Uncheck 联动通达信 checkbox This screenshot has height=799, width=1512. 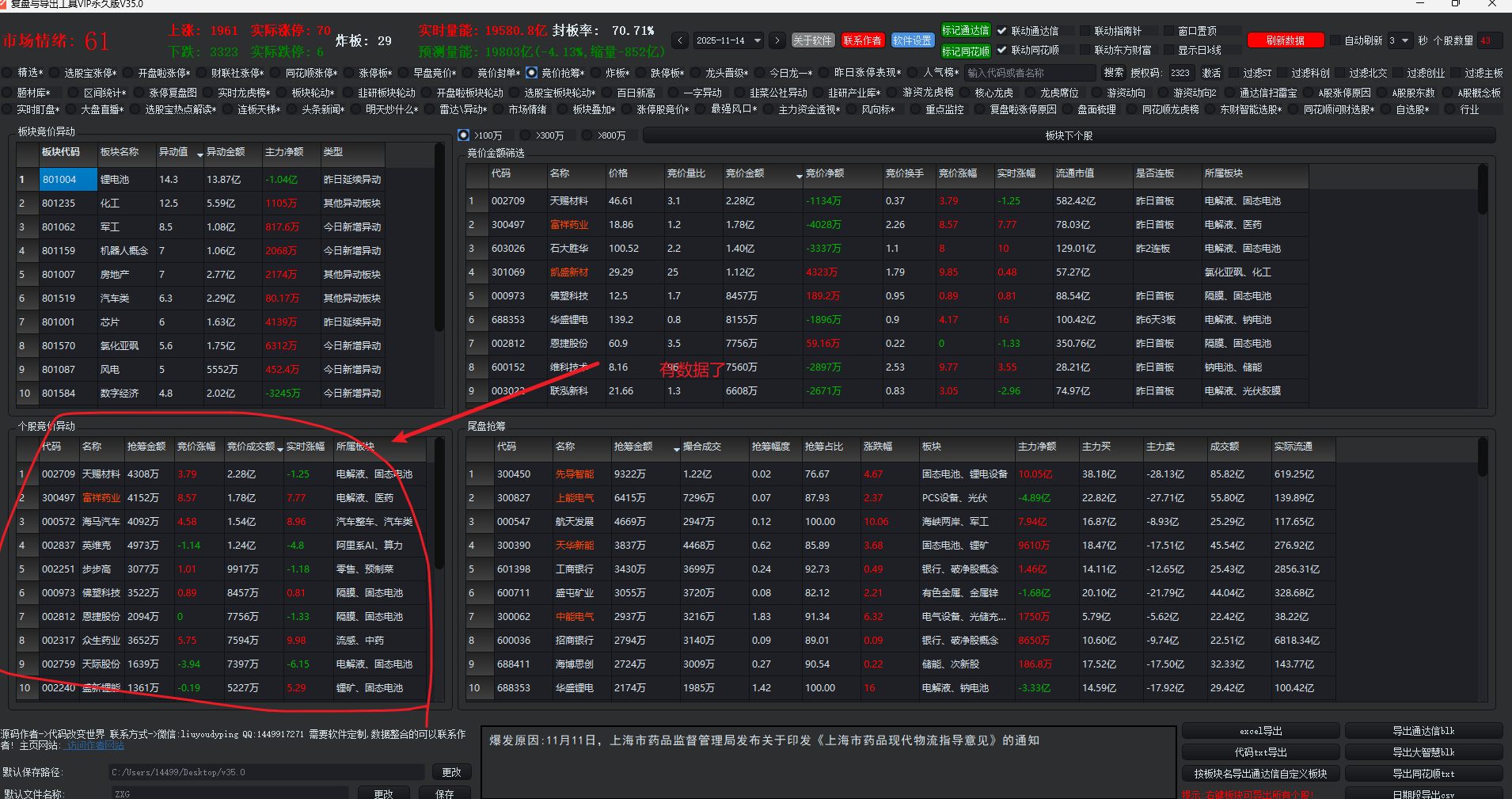1002,31
